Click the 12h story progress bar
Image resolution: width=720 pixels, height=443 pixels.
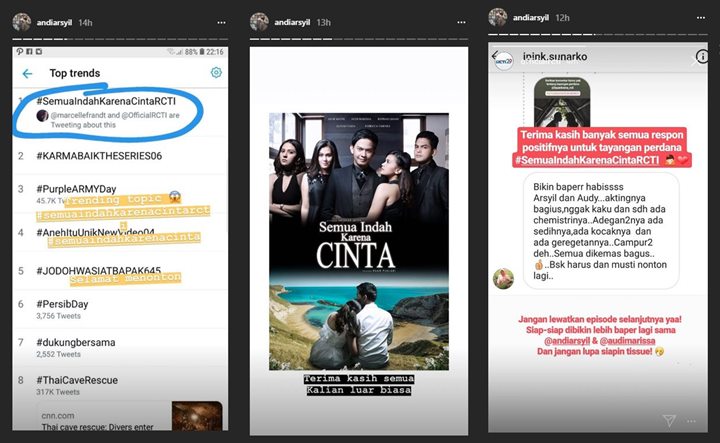(x=598, y=34)
